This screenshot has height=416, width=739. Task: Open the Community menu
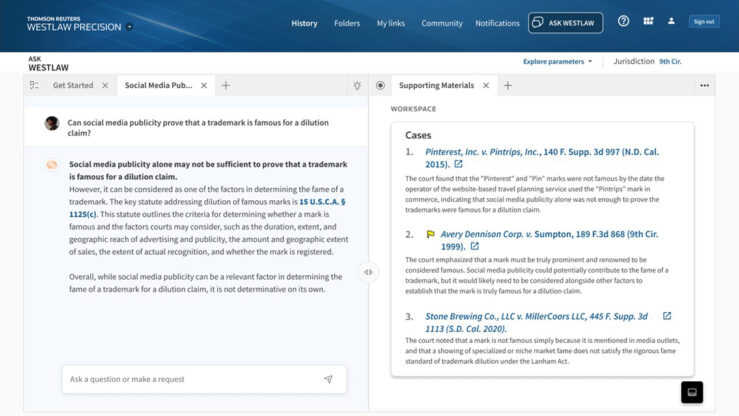[x=442, y=23]
